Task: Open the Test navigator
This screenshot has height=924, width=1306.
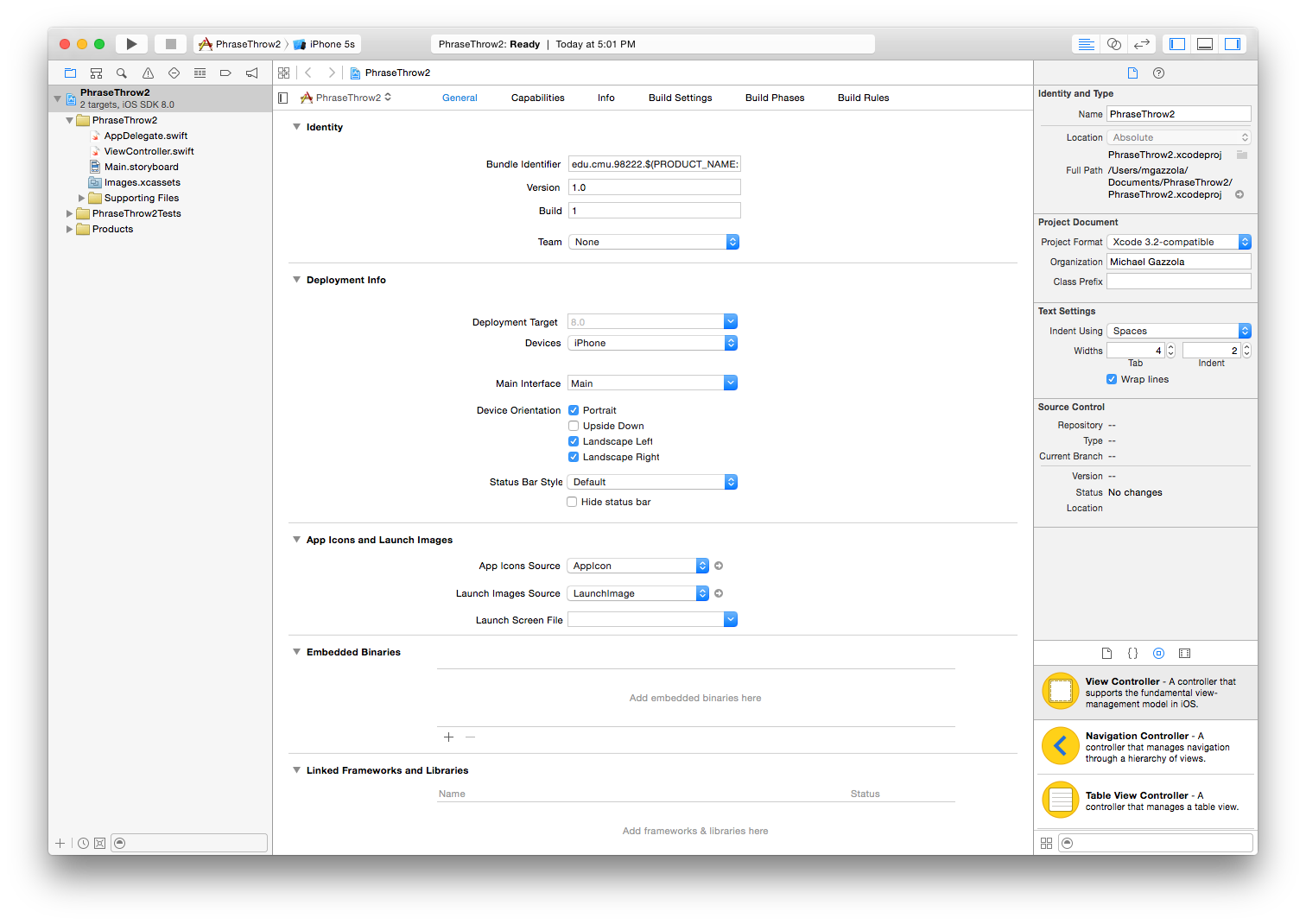Action: pyautogui.click(x=174, y=73)
